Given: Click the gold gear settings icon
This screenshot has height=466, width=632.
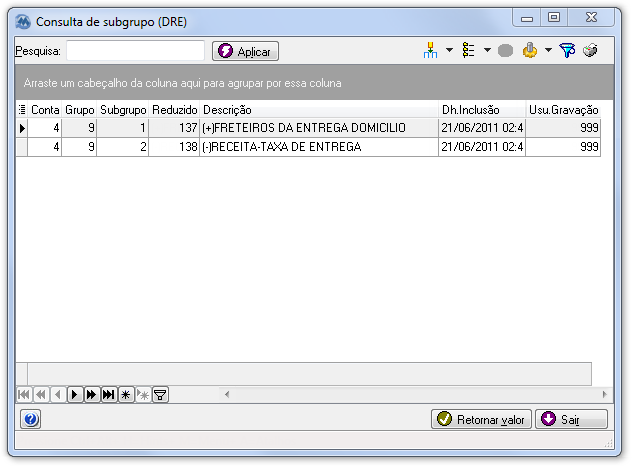Looking at the screenshot, I should coord(530,51).
